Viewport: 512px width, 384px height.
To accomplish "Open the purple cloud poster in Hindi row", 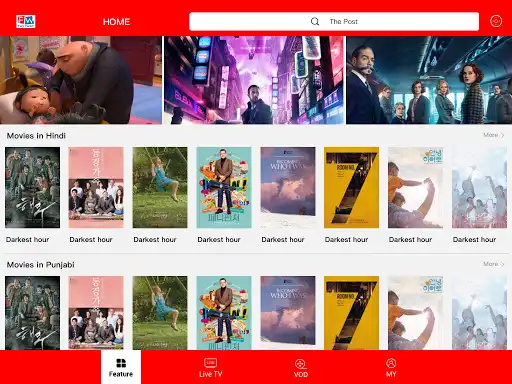I will 288,188.
